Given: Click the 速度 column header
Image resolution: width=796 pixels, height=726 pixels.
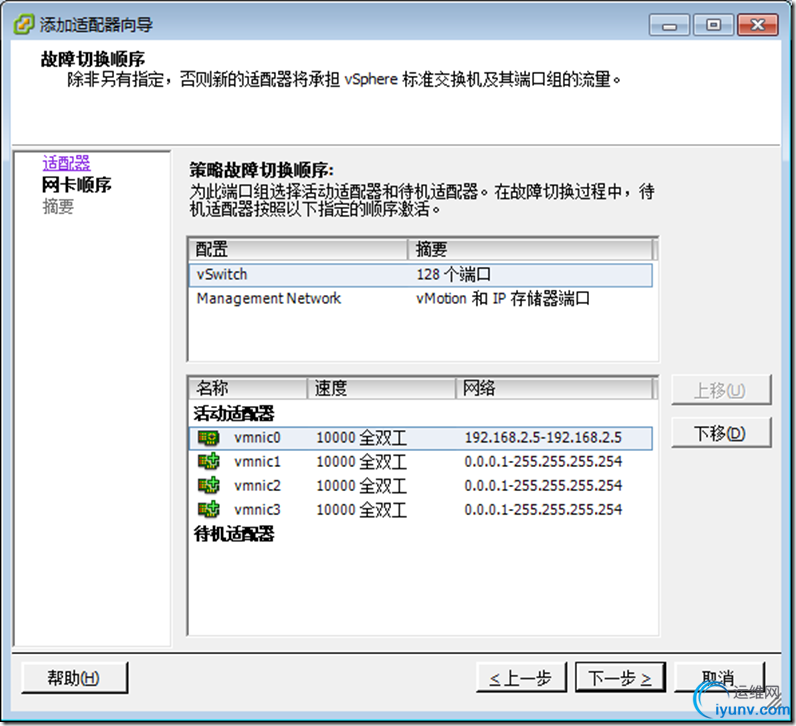Looking at the screenshot, I should click(381, 388).
